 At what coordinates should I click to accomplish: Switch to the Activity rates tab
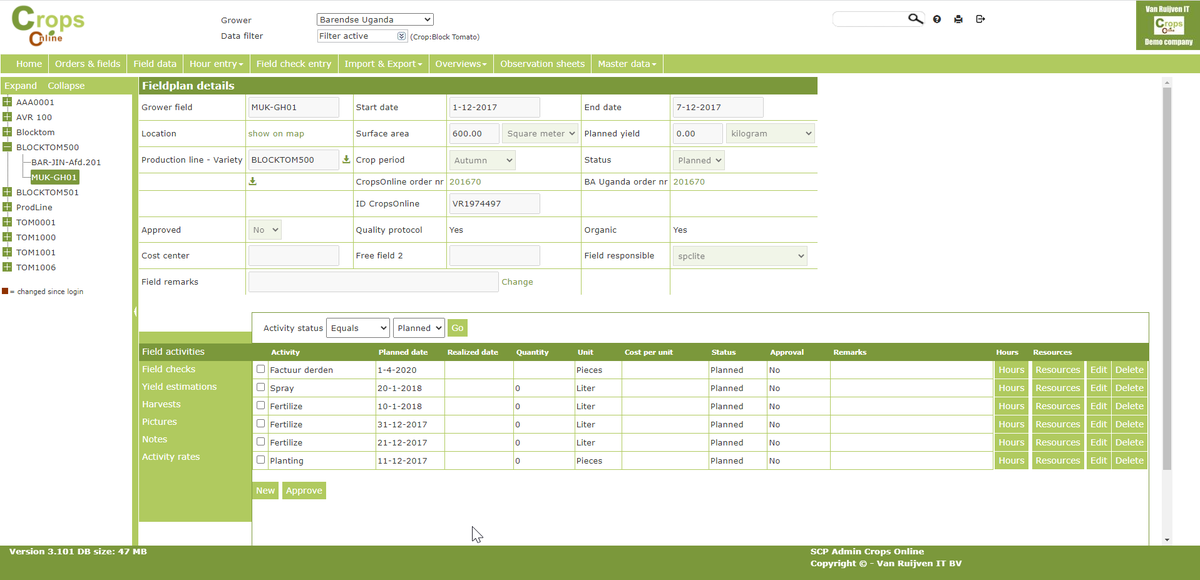[x=171, y=457]
